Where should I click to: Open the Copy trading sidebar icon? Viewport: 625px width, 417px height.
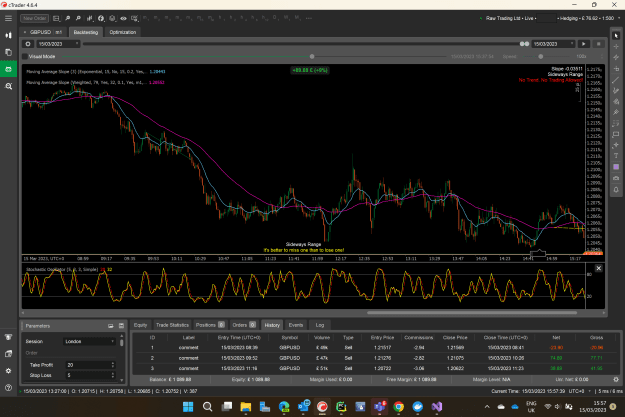tap(8, 52)
